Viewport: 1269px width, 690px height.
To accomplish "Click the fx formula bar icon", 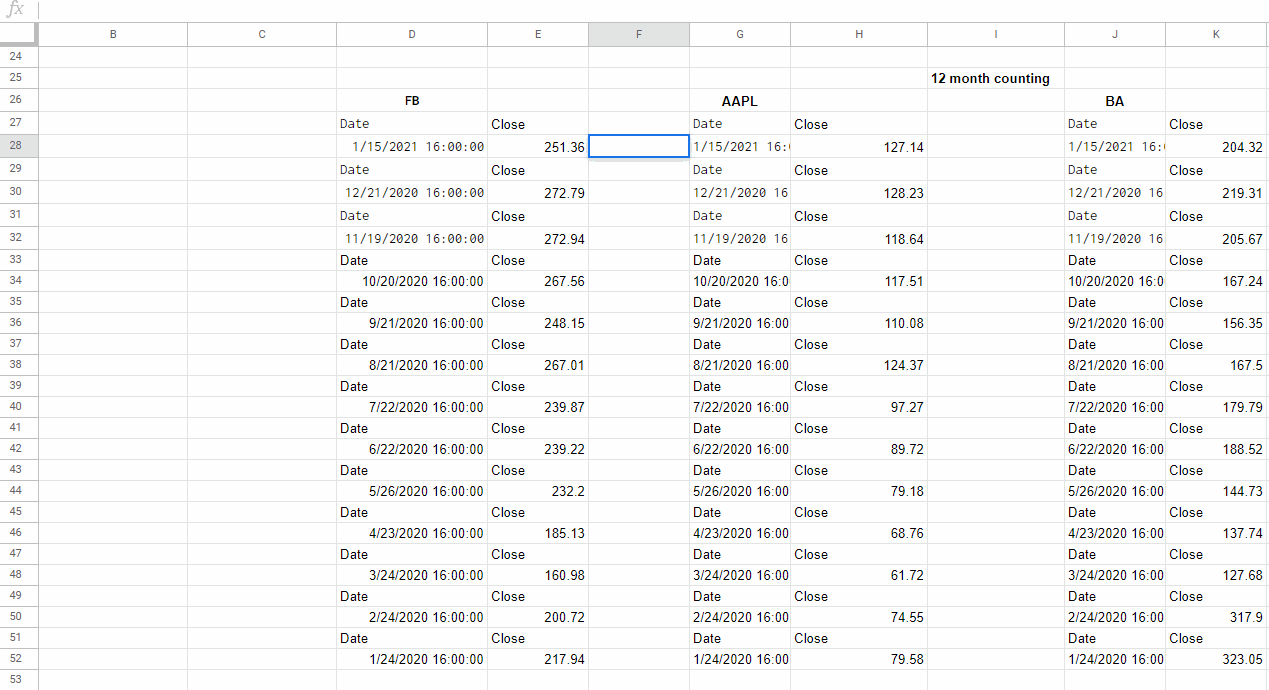I will tap(15, 9).
